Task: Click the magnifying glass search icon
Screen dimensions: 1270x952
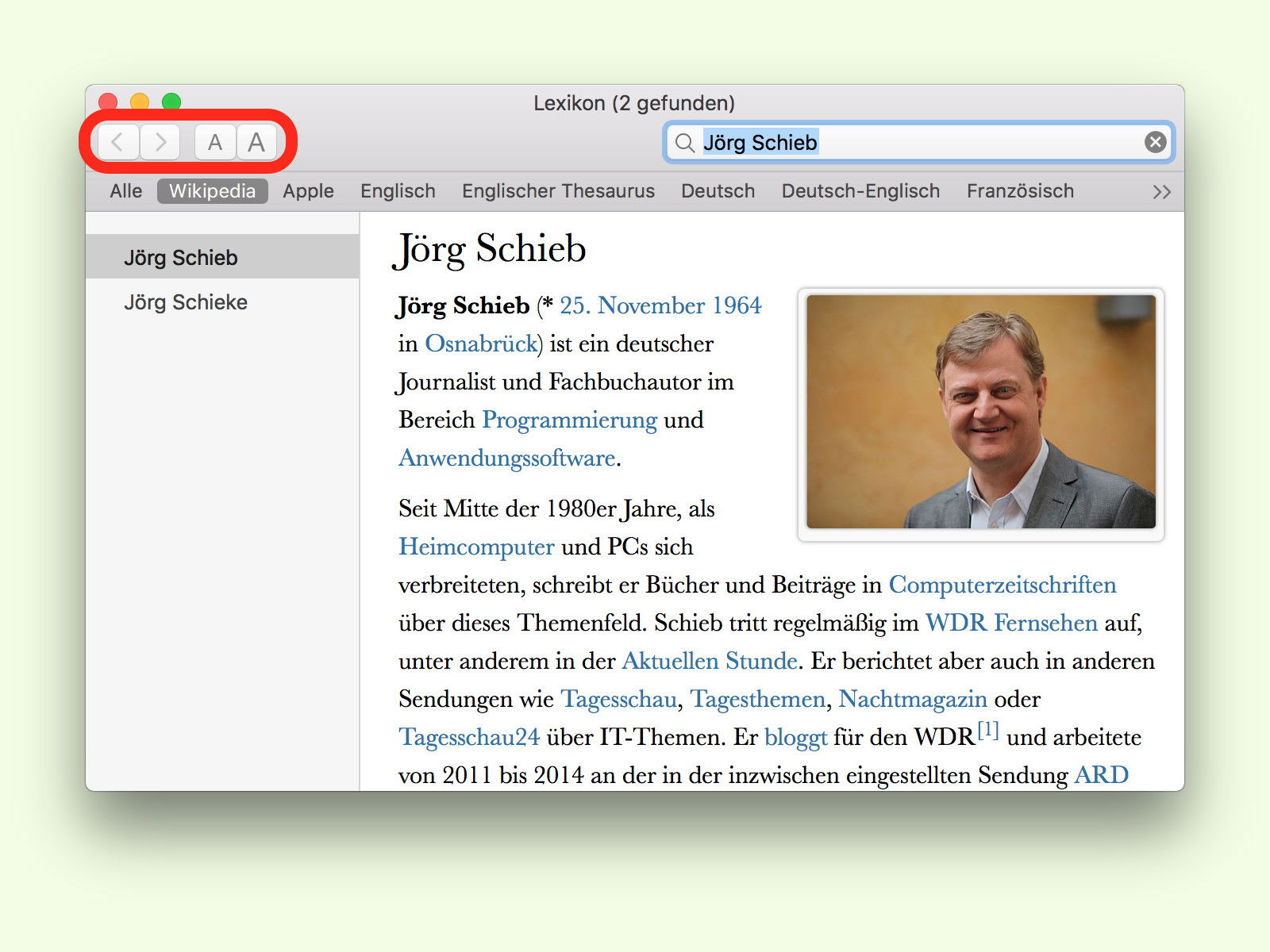Action: (684, 143)
